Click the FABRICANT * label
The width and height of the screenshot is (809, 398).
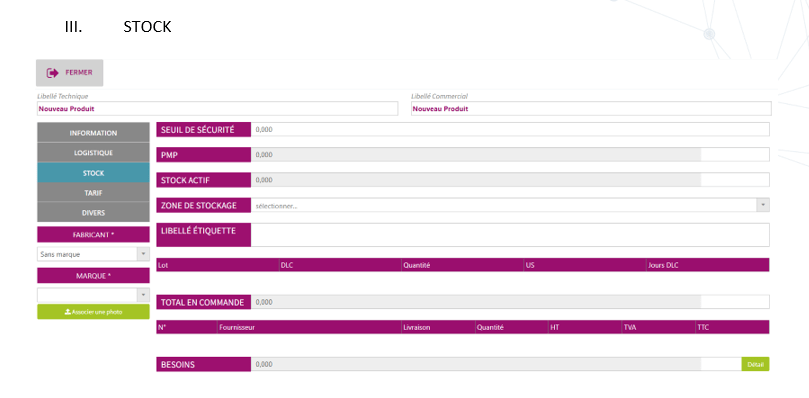pyautogui.click(x=93, y=234)
